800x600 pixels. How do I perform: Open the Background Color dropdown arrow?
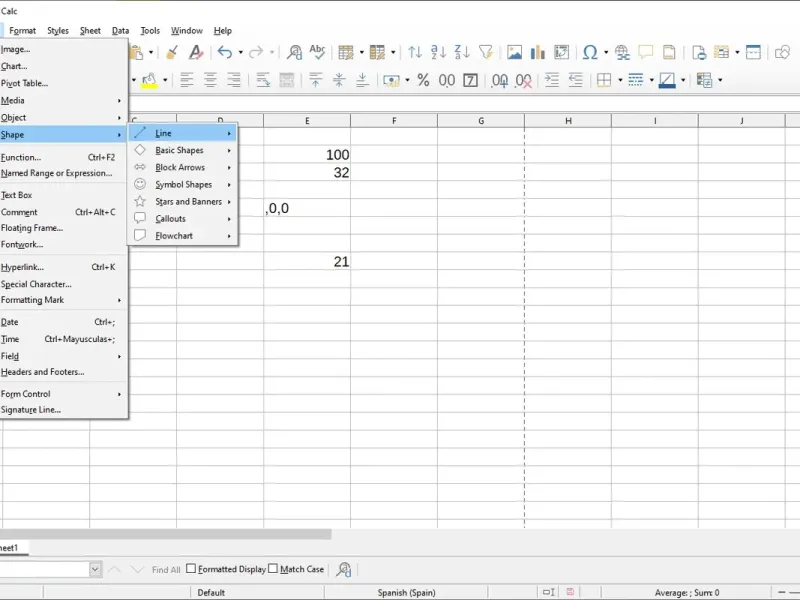pos(165,80)
